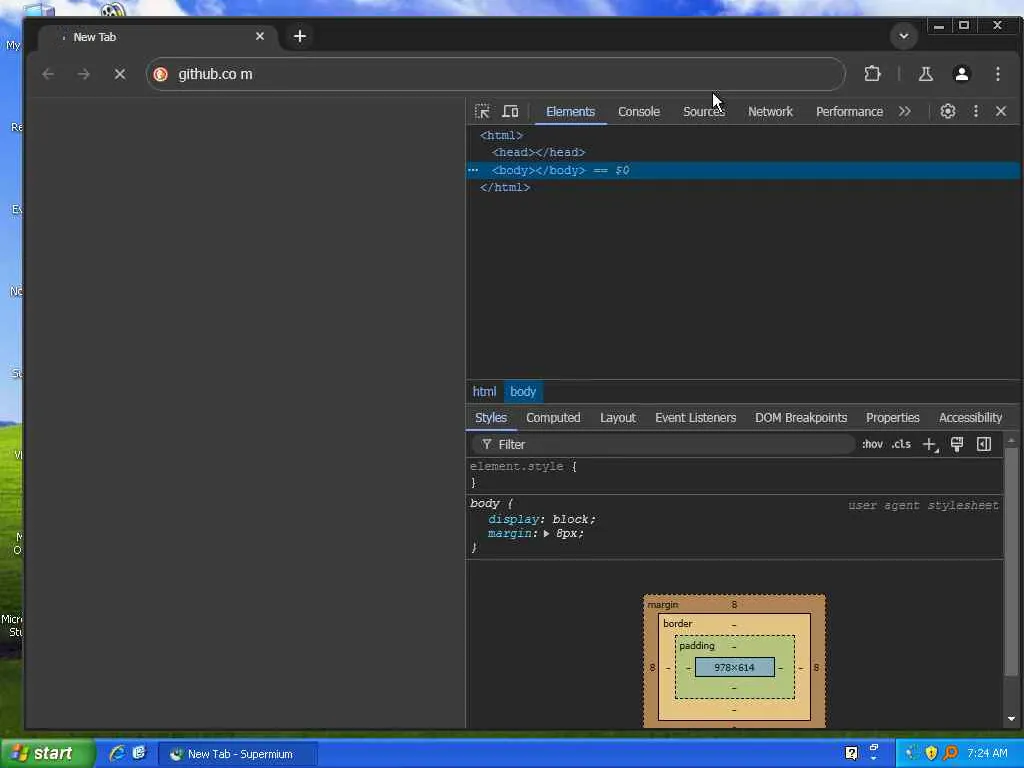Open the Windows start menu
1024x768 pixels.
47,753
